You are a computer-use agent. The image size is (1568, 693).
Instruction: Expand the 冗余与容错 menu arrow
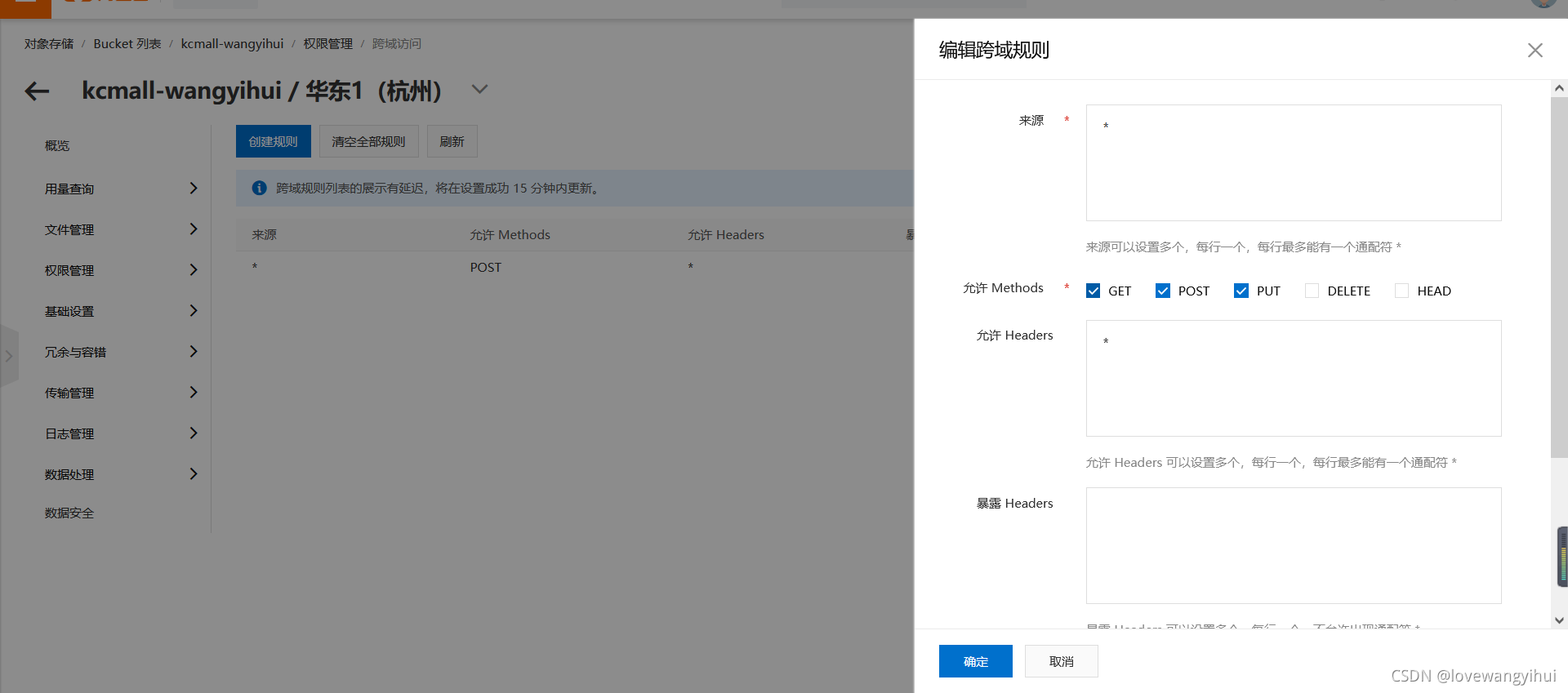click(194, 351)
